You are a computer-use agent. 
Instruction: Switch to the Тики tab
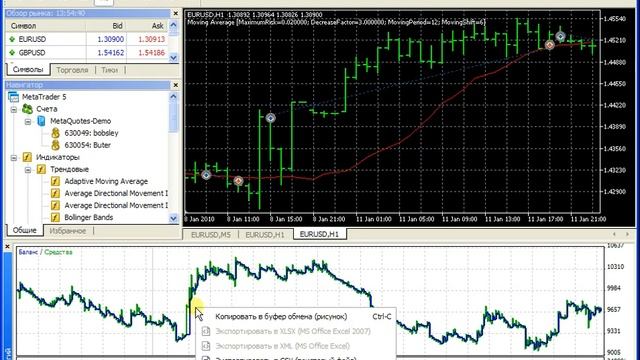[109, 70]
